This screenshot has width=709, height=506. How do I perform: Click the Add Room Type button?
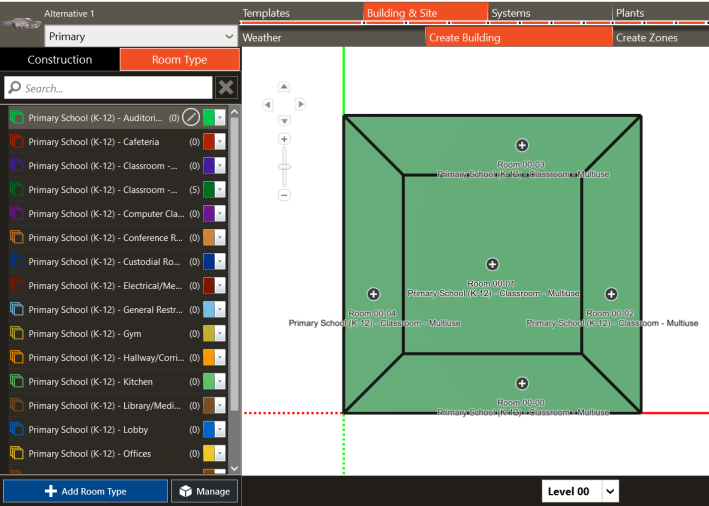tap(85, 491)
